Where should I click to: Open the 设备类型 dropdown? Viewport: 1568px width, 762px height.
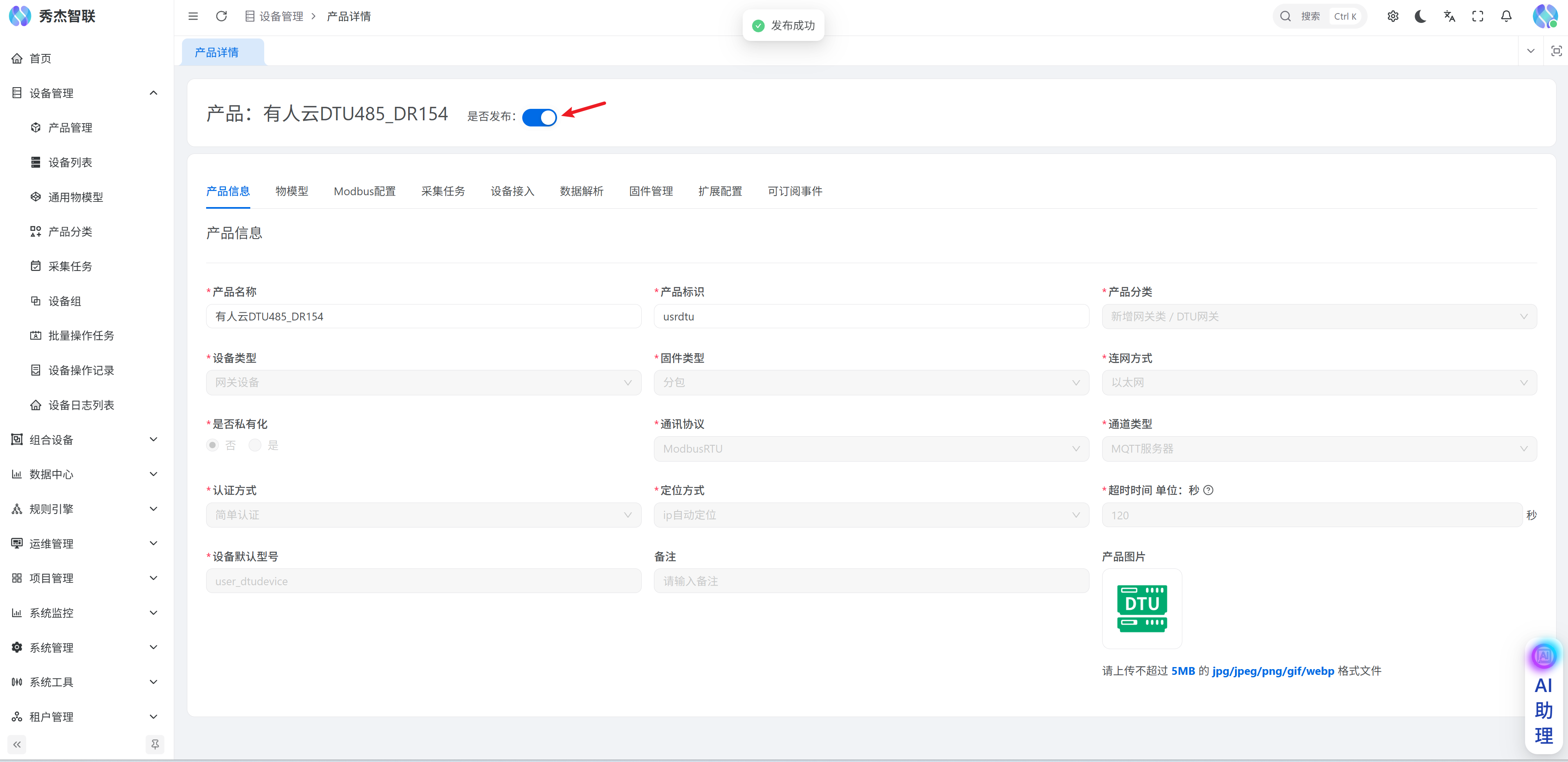click(x=423, y=383)
